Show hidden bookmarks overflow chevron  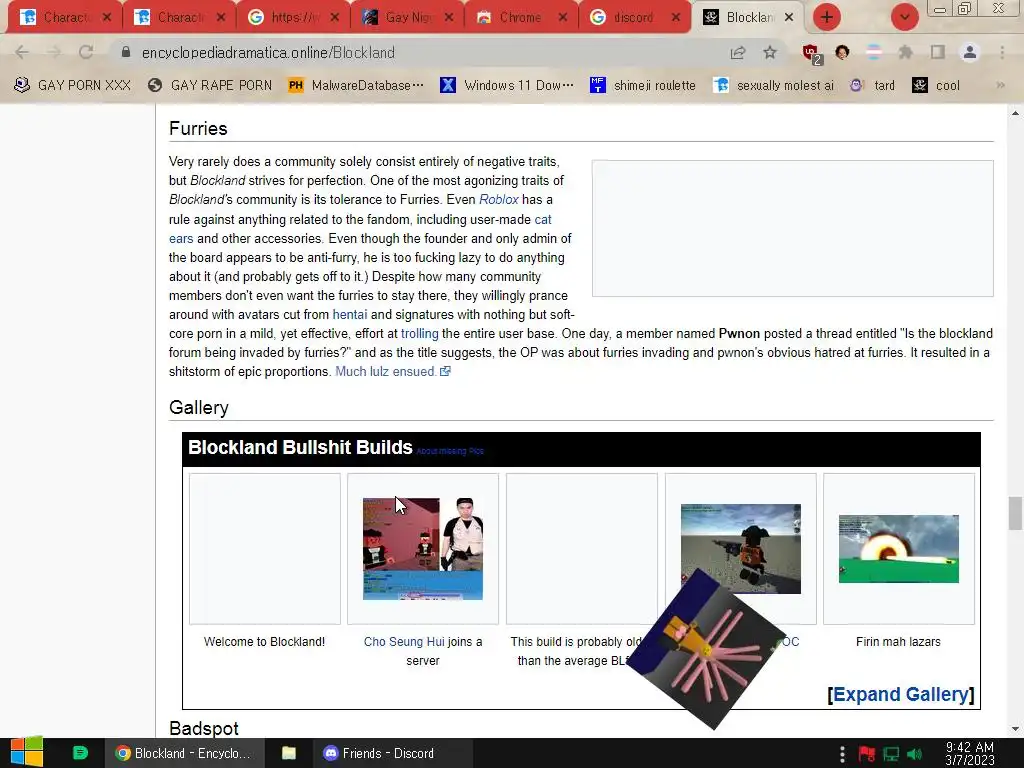coord(1000,85)
